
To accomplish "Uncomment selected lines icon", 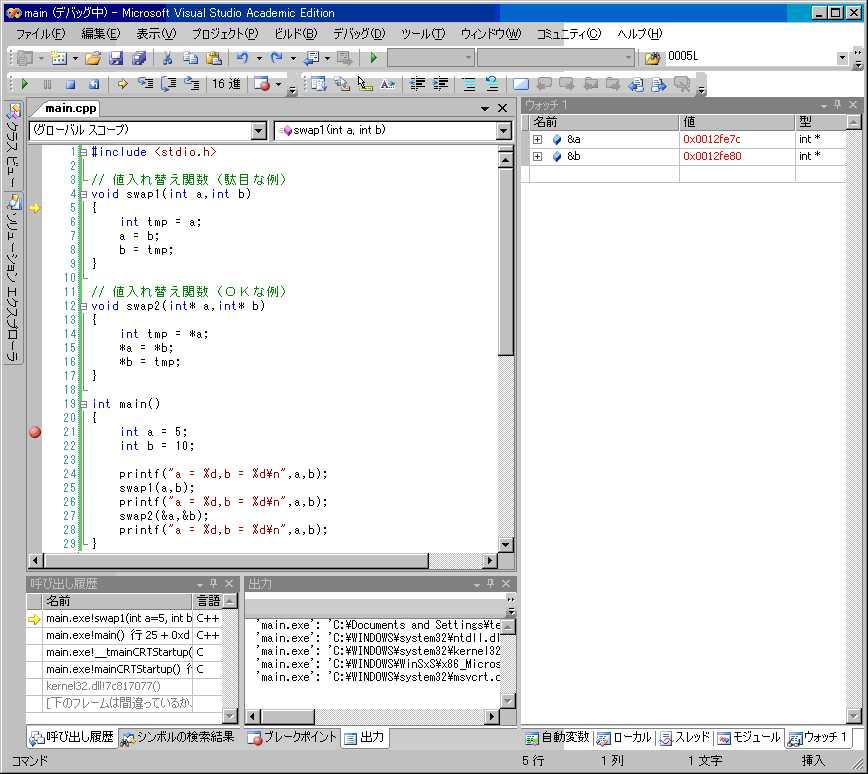I will pyautogui.click(x=492, y=84).
